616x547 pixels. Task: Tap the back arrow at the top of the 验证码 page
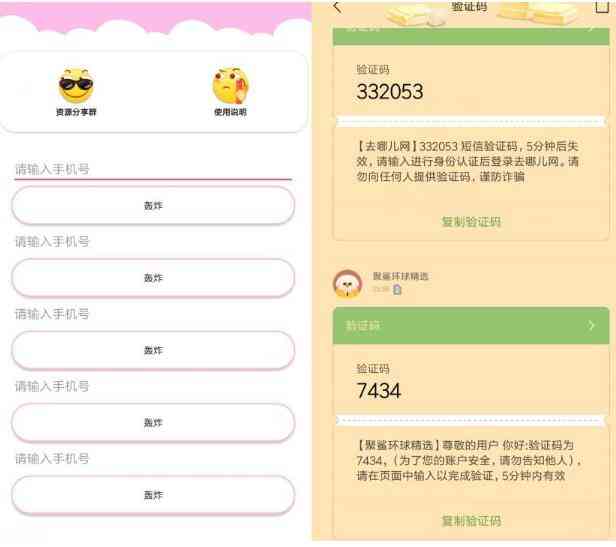pyautogui.click(x=337, y=7)
